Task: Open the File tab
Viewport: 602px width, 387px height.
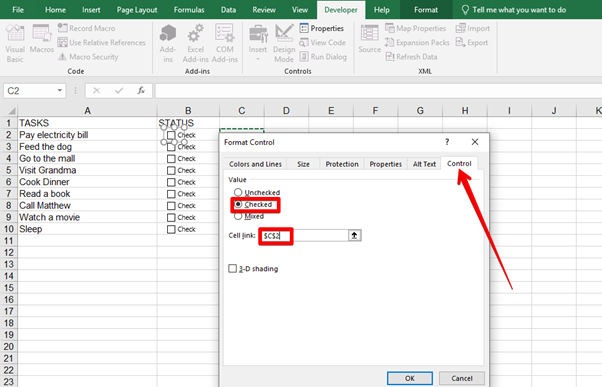Action: (x=18, y=10)
